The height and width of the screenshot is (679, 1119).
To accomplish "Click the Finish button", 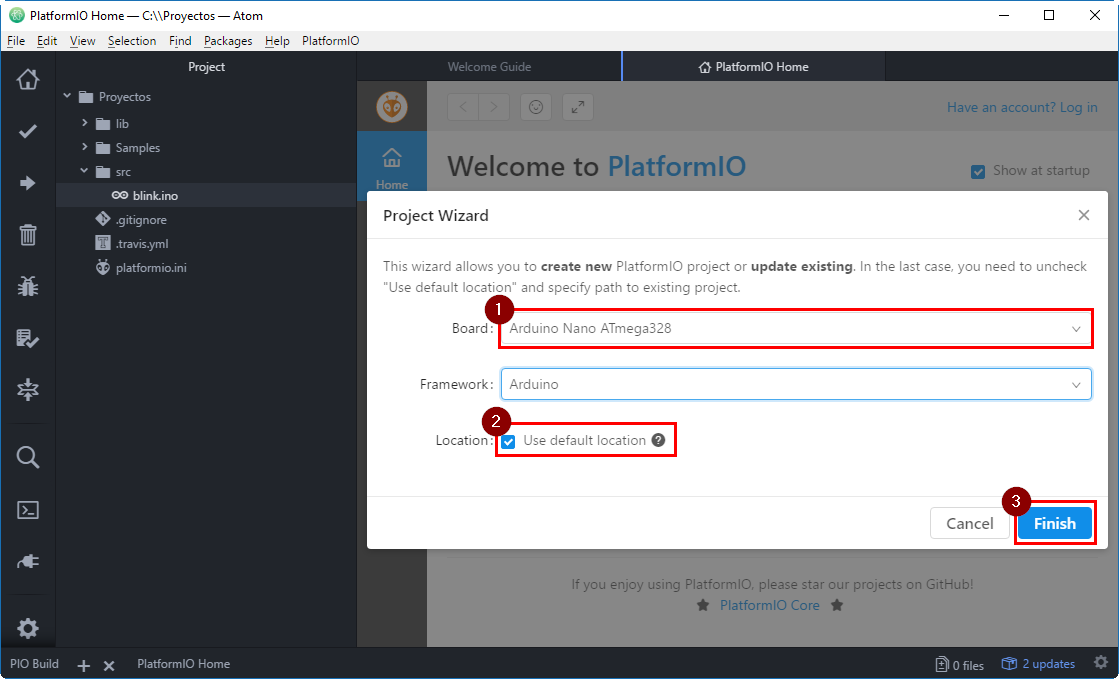I will pyautogui.click(x=1054, y=523).
